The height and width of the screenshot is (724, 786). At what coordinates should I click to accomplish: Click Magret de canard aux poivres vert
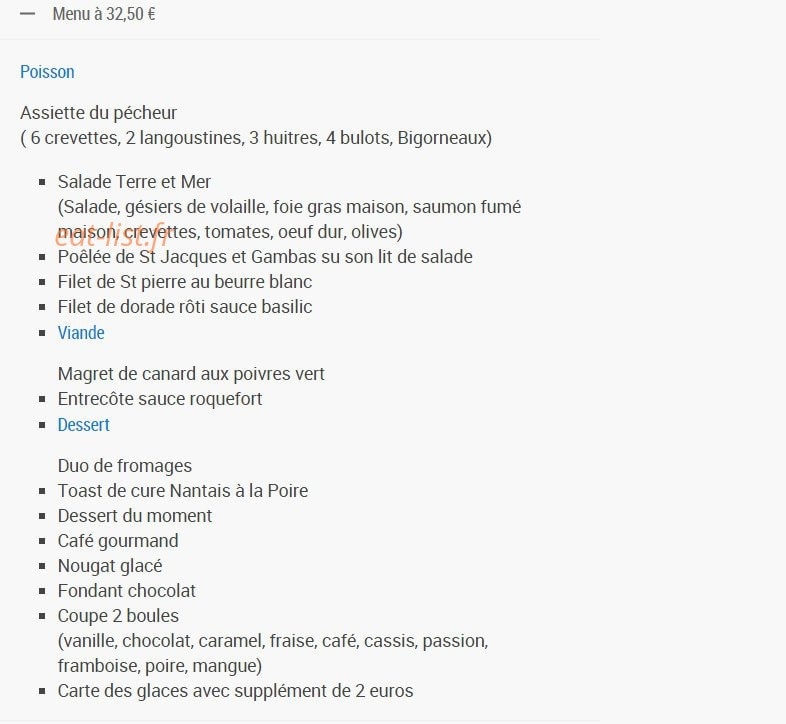tap(191, 375)
